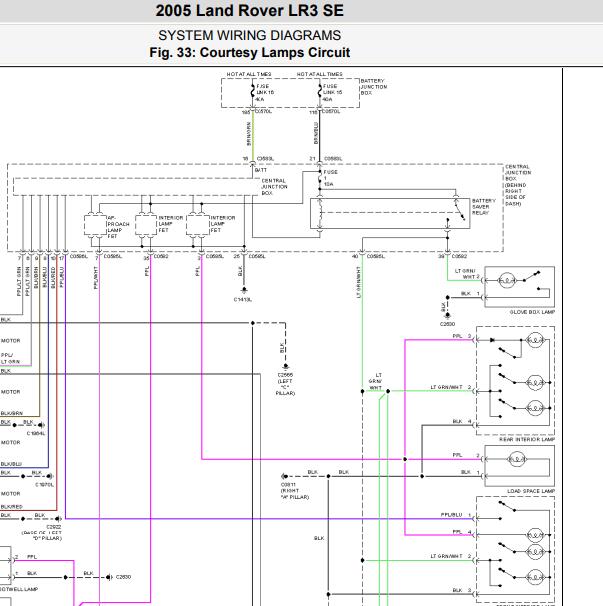The image size is (603, 606).
Task: Click the 'FUSE 1 10A' label
Action: pyautogui.click(x=330, y=178)
